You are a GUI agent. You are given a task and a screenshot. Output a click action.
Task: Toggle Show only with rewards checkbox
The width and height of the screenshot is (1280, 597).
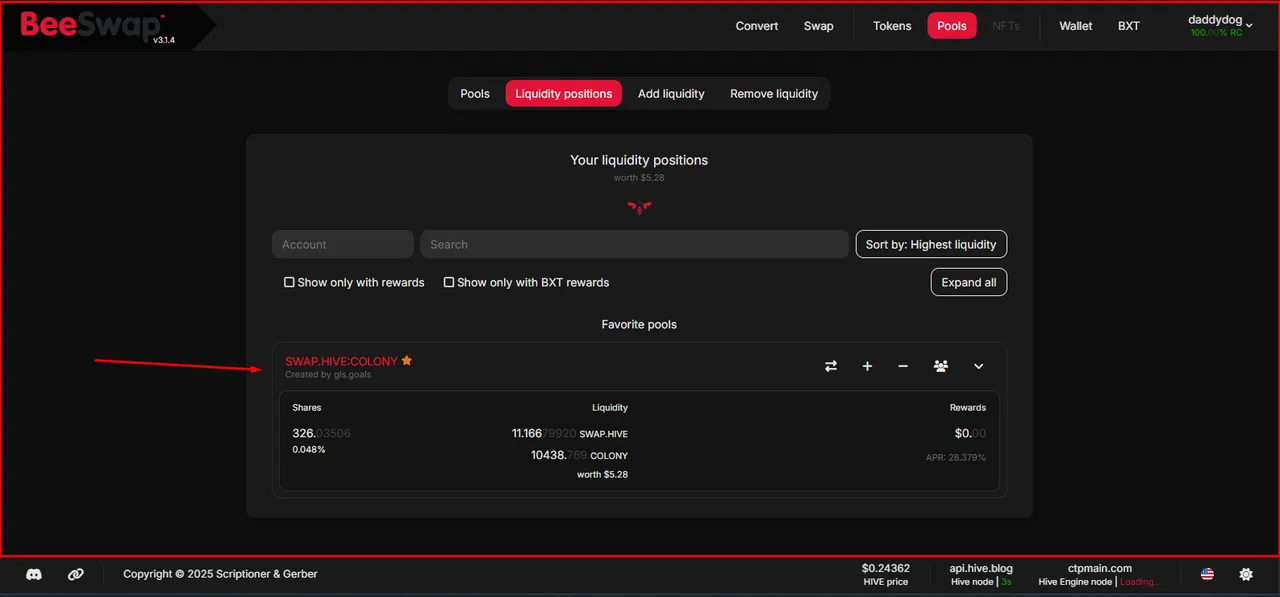[x=289, y=282]
